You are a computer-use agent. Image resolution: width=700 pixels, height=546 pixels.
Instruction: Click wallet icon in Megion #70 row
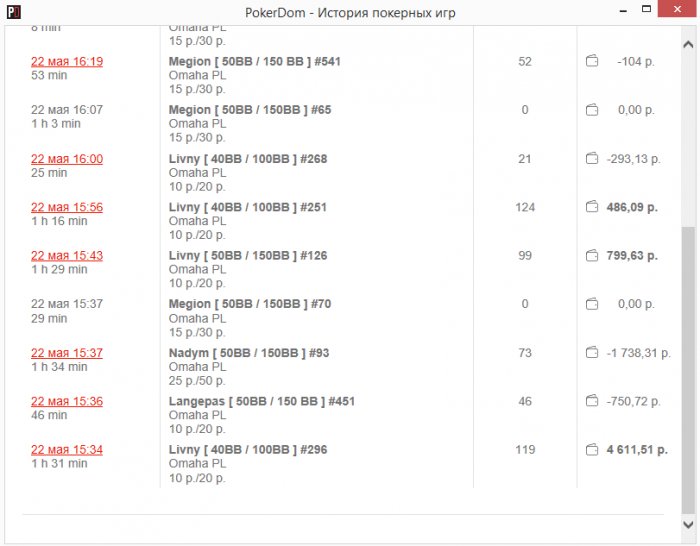pos(592,304)
